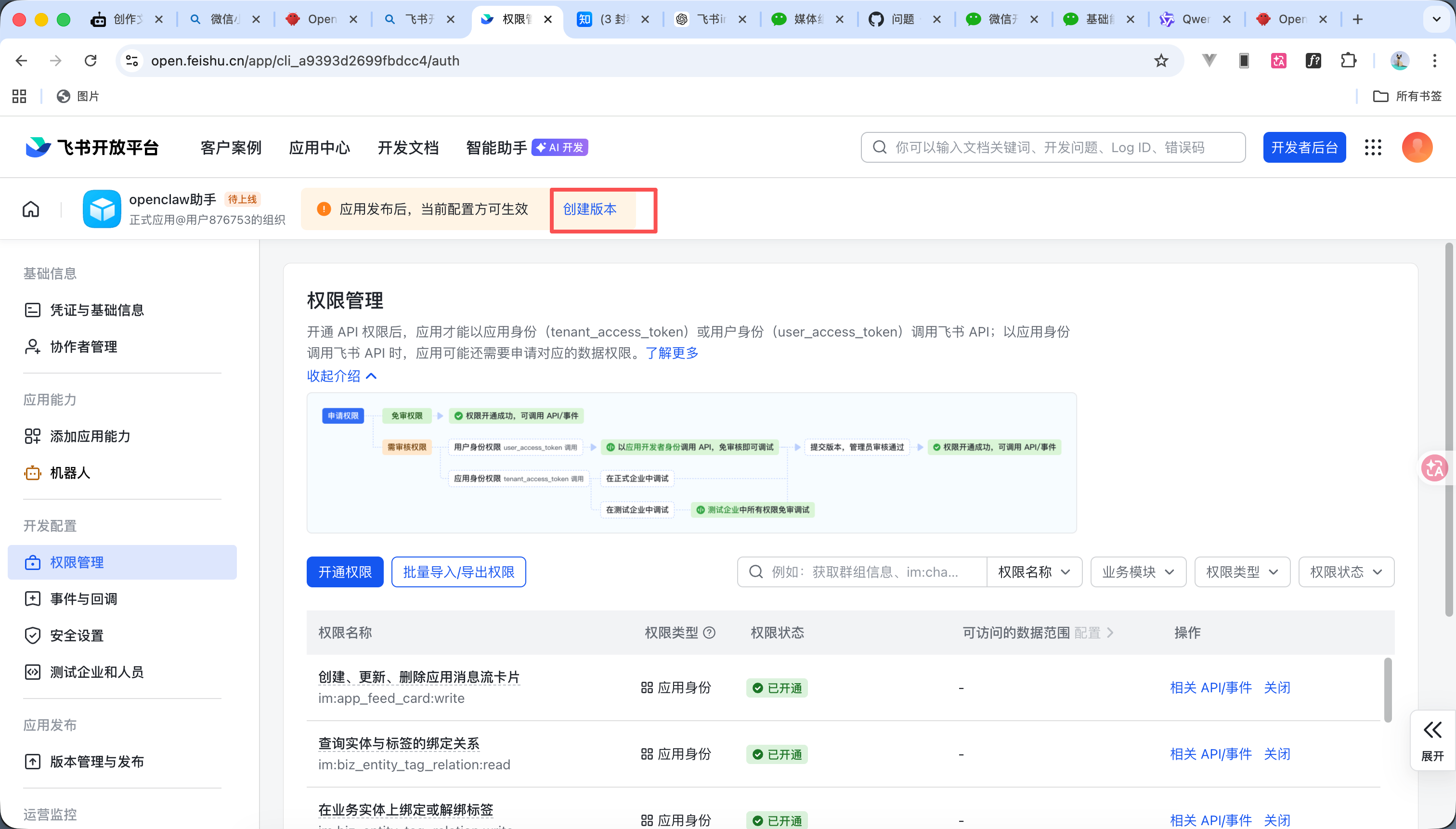
Task: Click the home icon next to app name
Action: (x=31, y=209)
